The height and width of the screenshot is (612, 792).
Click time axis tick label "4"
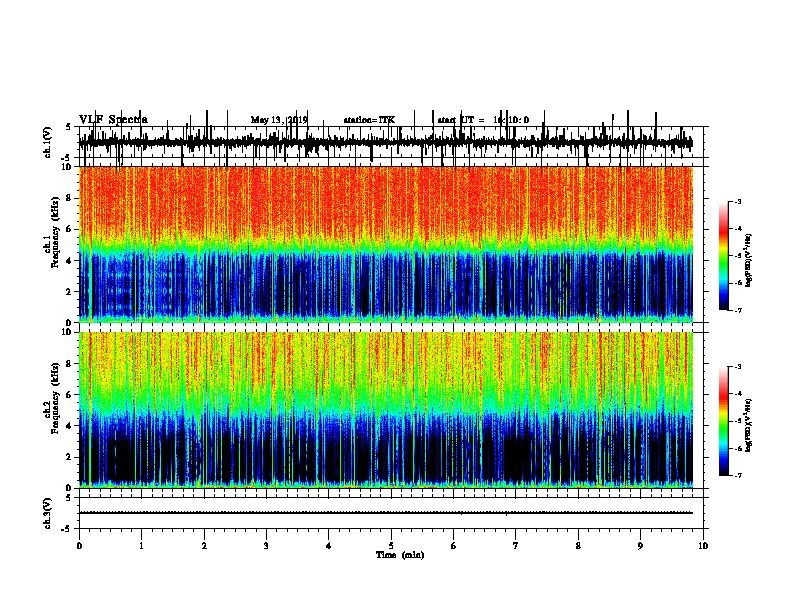pyautogui.click(x=329, y=546)
